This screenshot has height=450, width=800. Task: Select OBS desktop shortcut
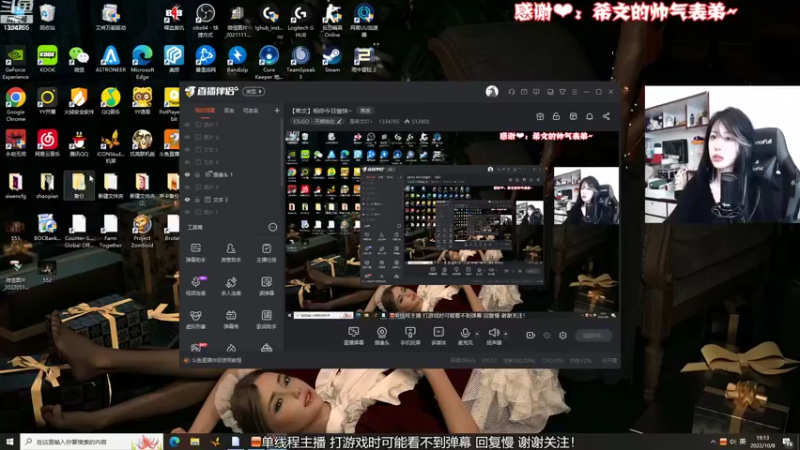[x=205, y=20]
